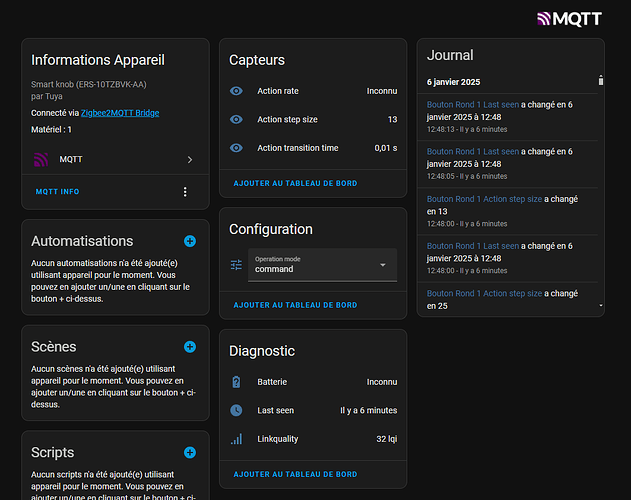
Task: Click the Journal scrollbar down arrow
Action: point(601,305)
